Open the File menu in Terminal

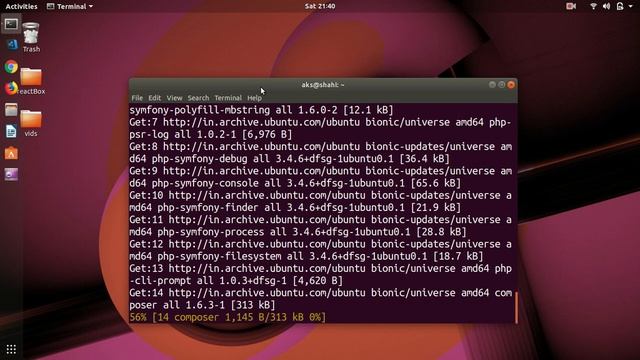click(x=137, y=98)
